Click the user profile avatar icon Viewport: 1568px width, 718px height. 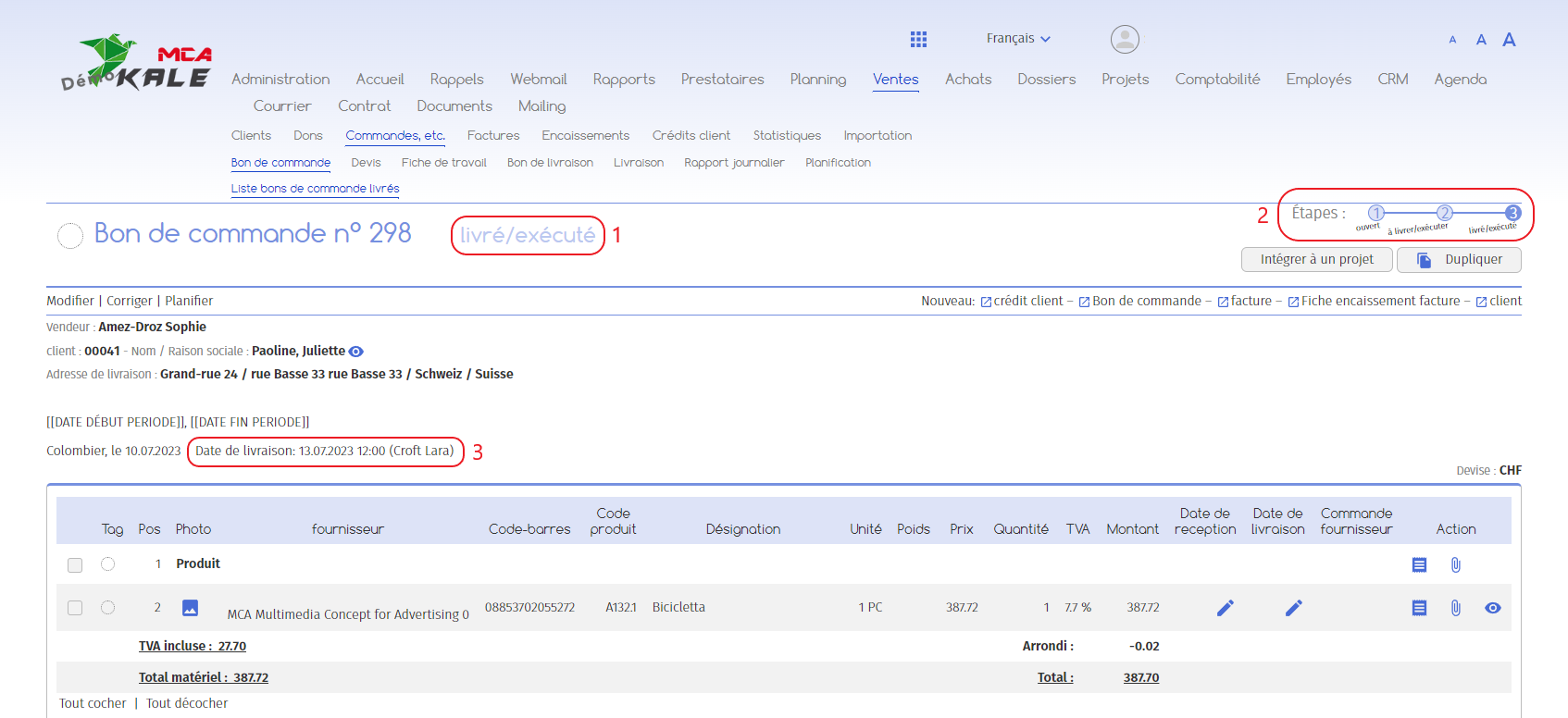(x=1125, y=39)
